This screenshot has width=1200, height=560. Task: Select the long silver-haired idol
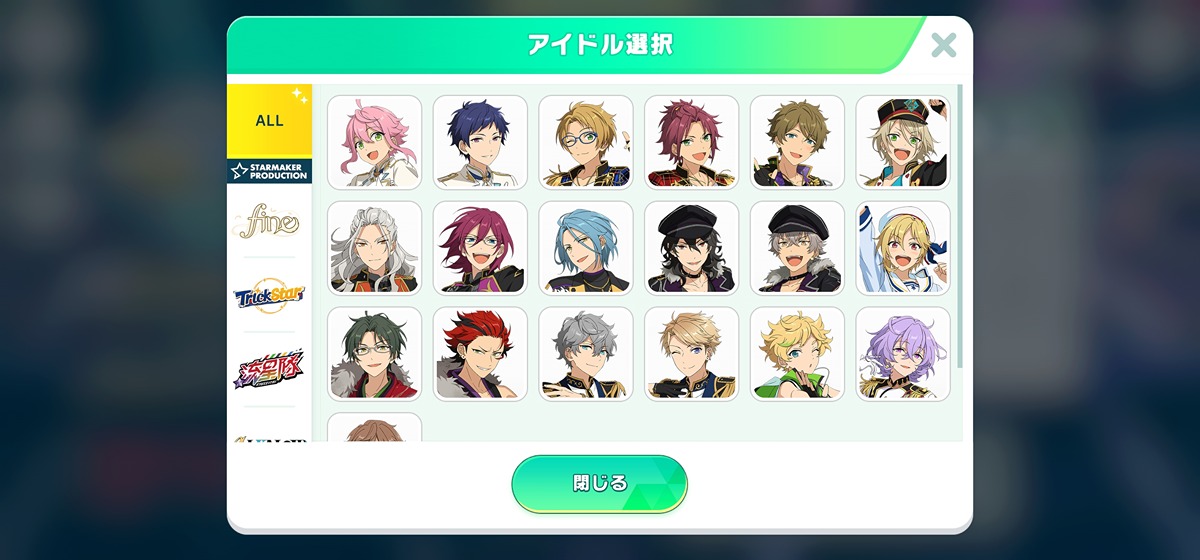pyautogui.click(x=374, y=248)
